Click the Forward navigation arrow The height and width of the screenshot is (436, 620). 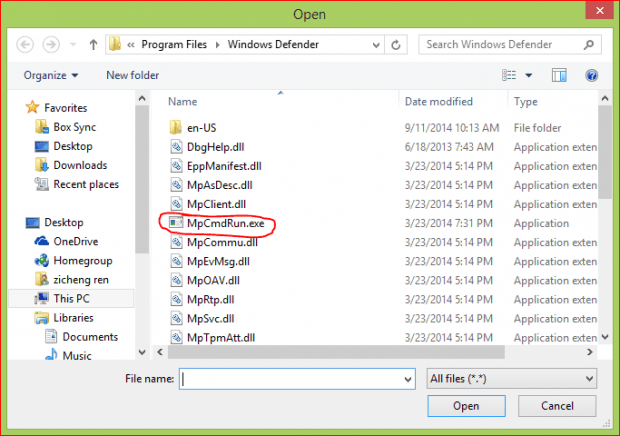click(51, 44)
